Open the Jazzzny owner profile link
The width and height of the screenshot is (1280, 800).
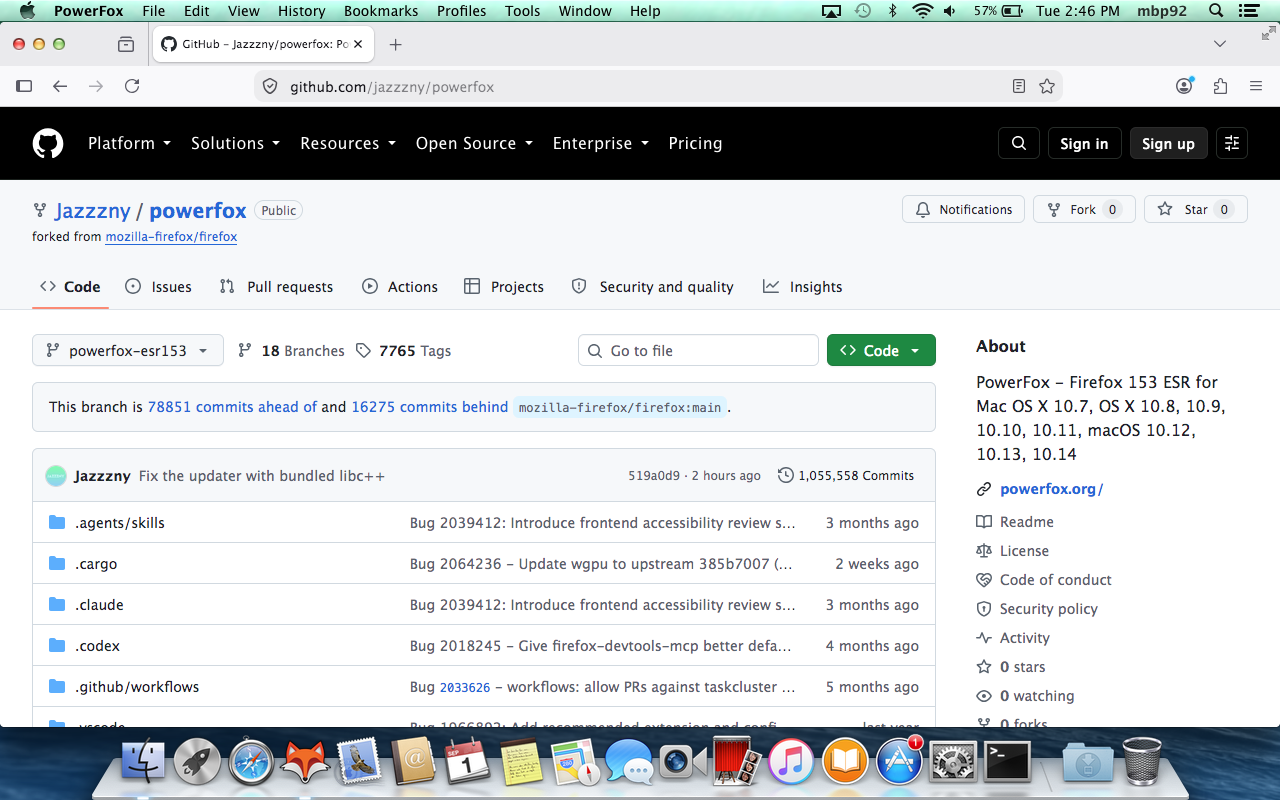click(93, 211)
